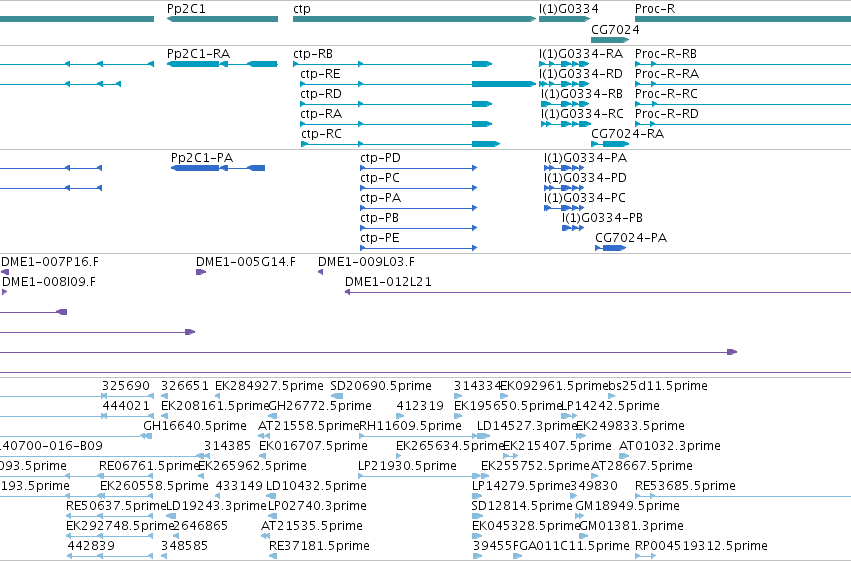
Task: Select protein ctp-PB
Action: [379, 218]
